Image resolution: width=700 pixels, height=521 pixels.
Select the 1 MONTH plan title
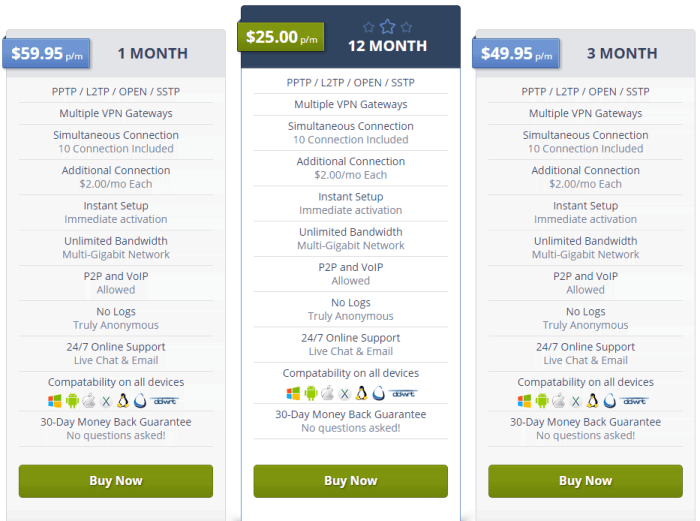[x=153, y=54]
